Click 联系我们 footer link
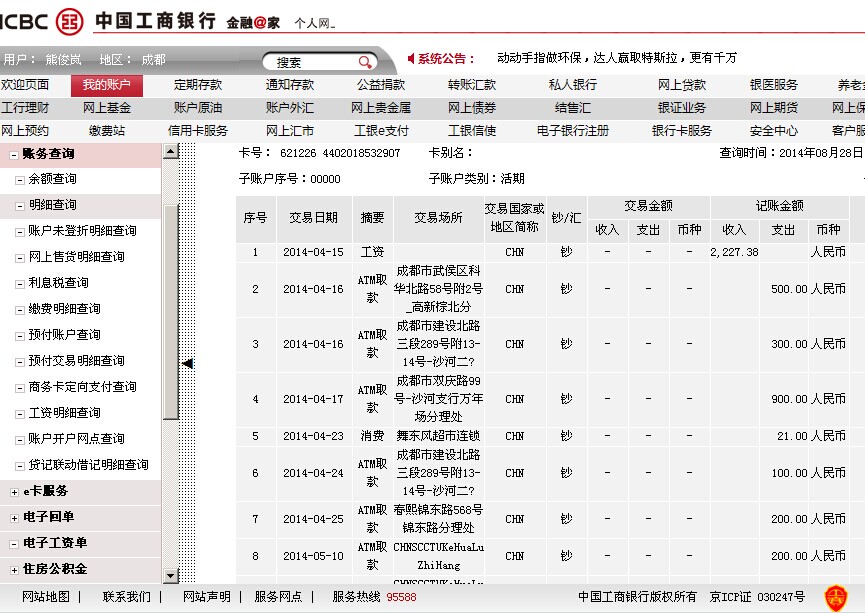This screenshot has height=613, width=865. point(126,596)
